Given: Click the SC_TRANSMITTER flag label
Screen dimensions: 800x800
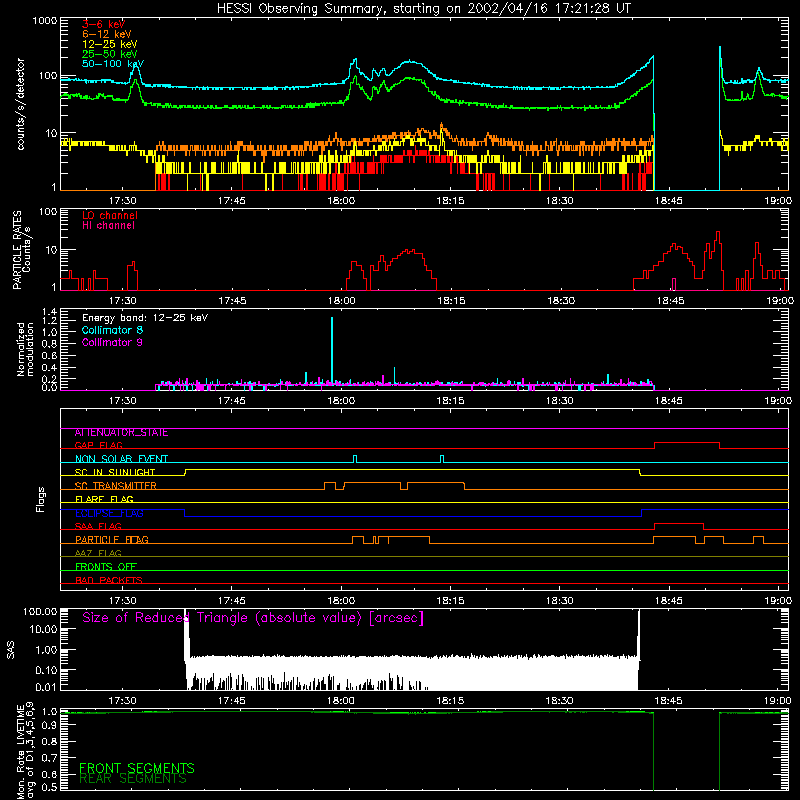Looking at the screenshot, I should coord(115,486).
